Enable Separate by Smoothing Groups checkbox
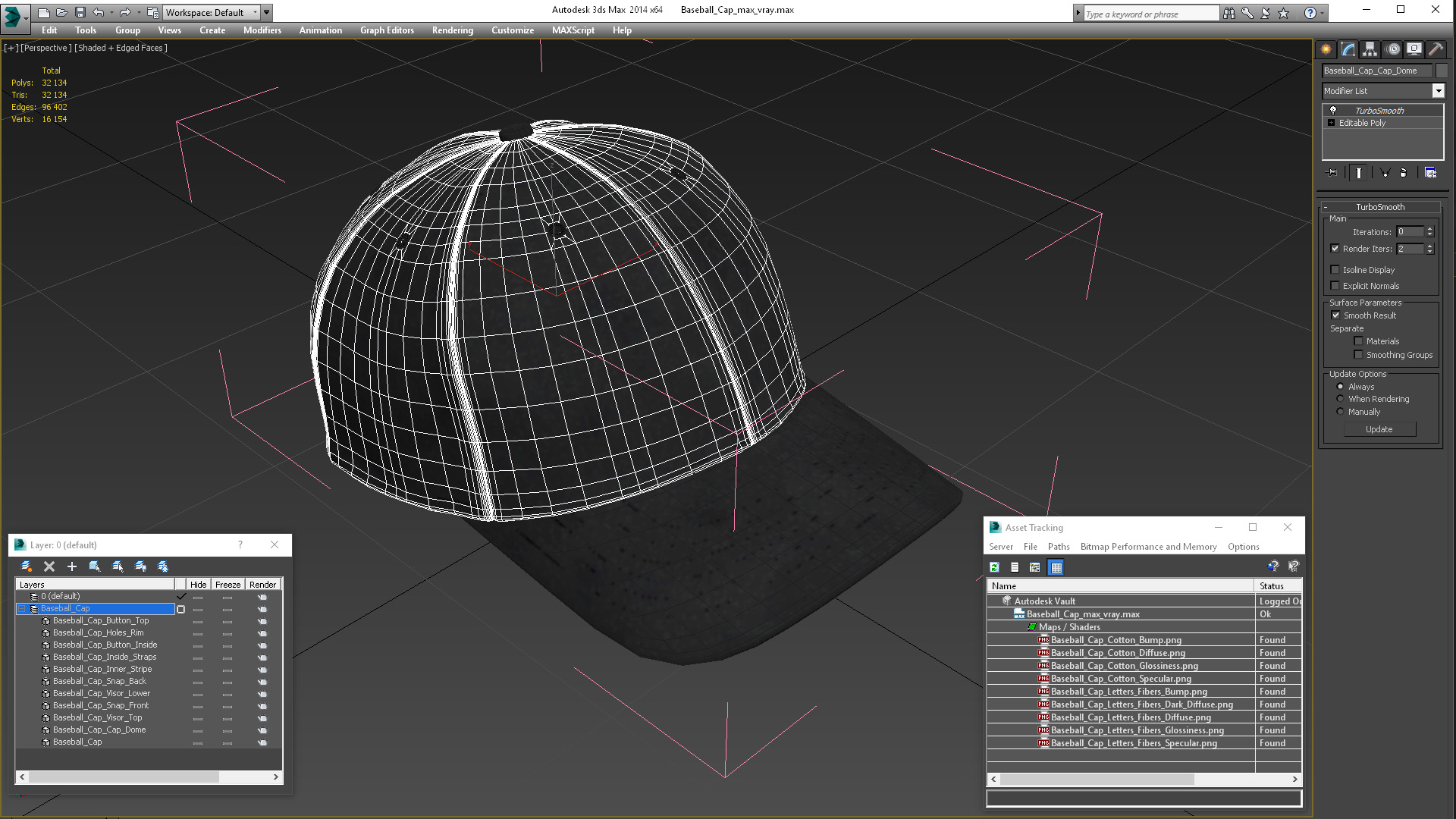 (1358, 354)
